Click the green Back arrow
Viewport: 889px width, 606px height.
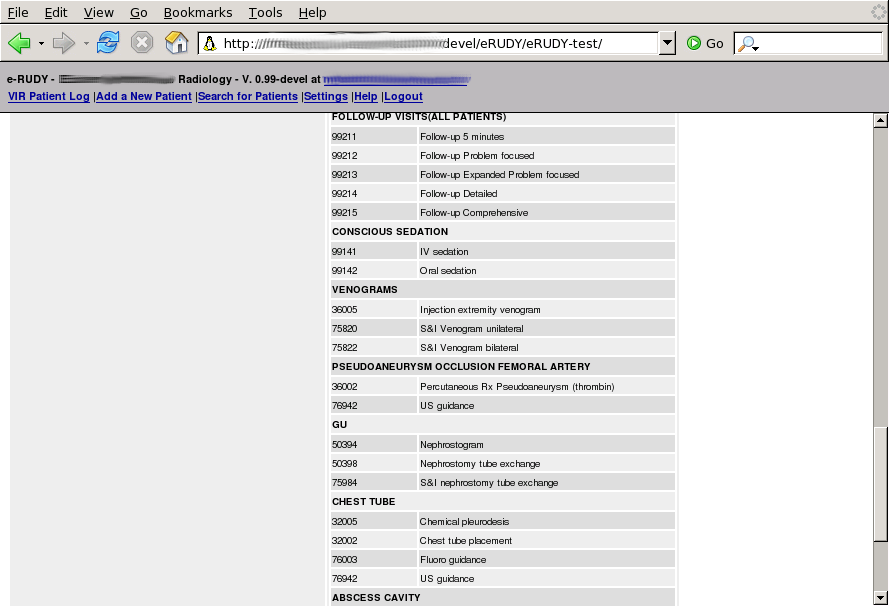pyautogui.click(x=19, y=43)
